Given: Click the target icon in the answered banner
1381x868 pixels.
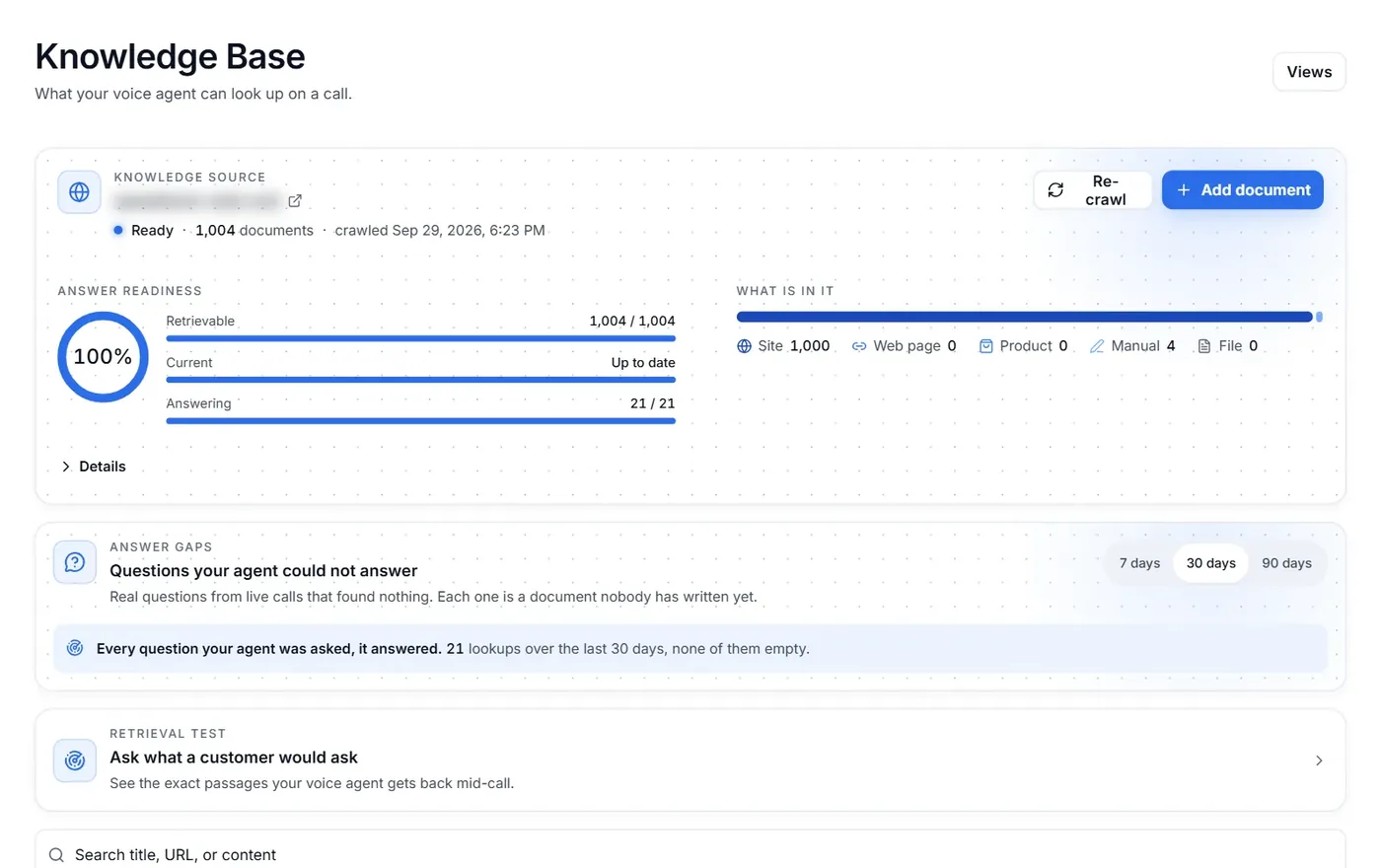Looking at the screenshot, I should (75, 648).
